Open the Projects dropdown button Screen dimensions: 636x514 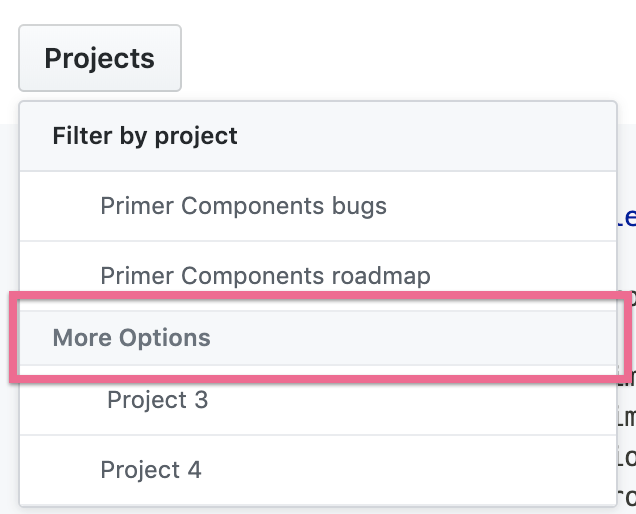(x=99, y=58)
